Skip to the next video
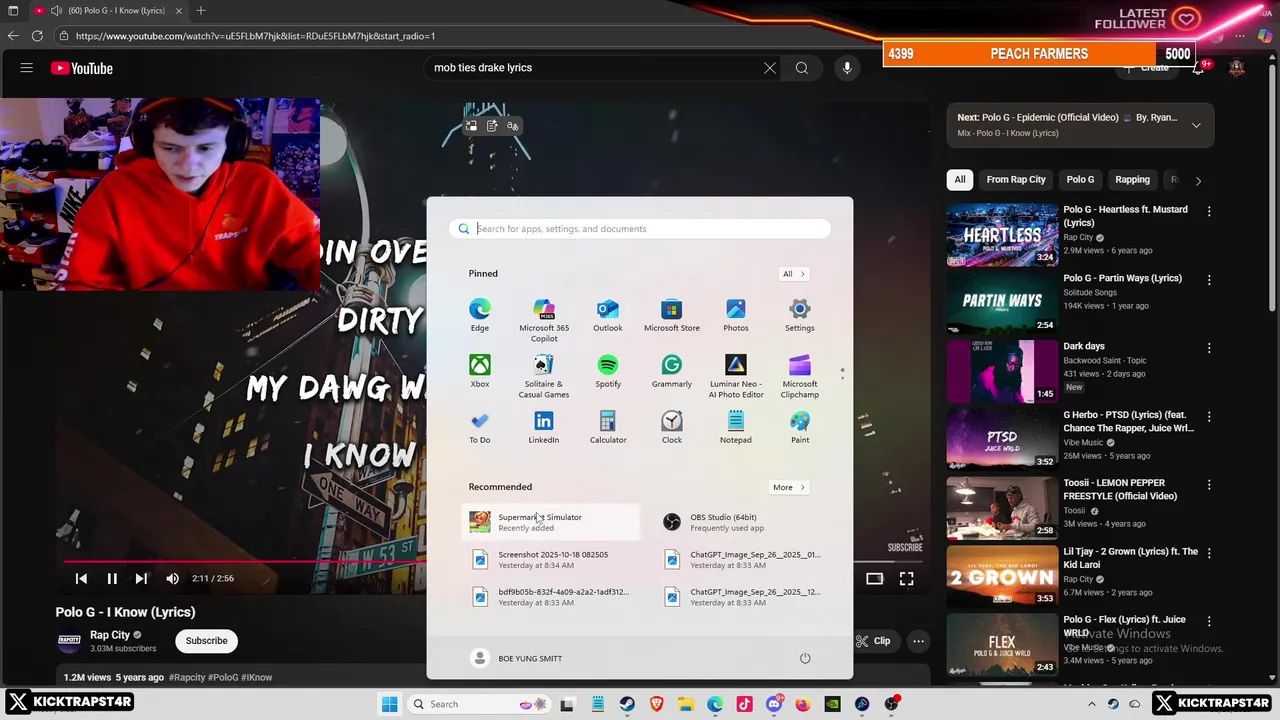The width and height of the screenshot is (1280, 720). 141,578
